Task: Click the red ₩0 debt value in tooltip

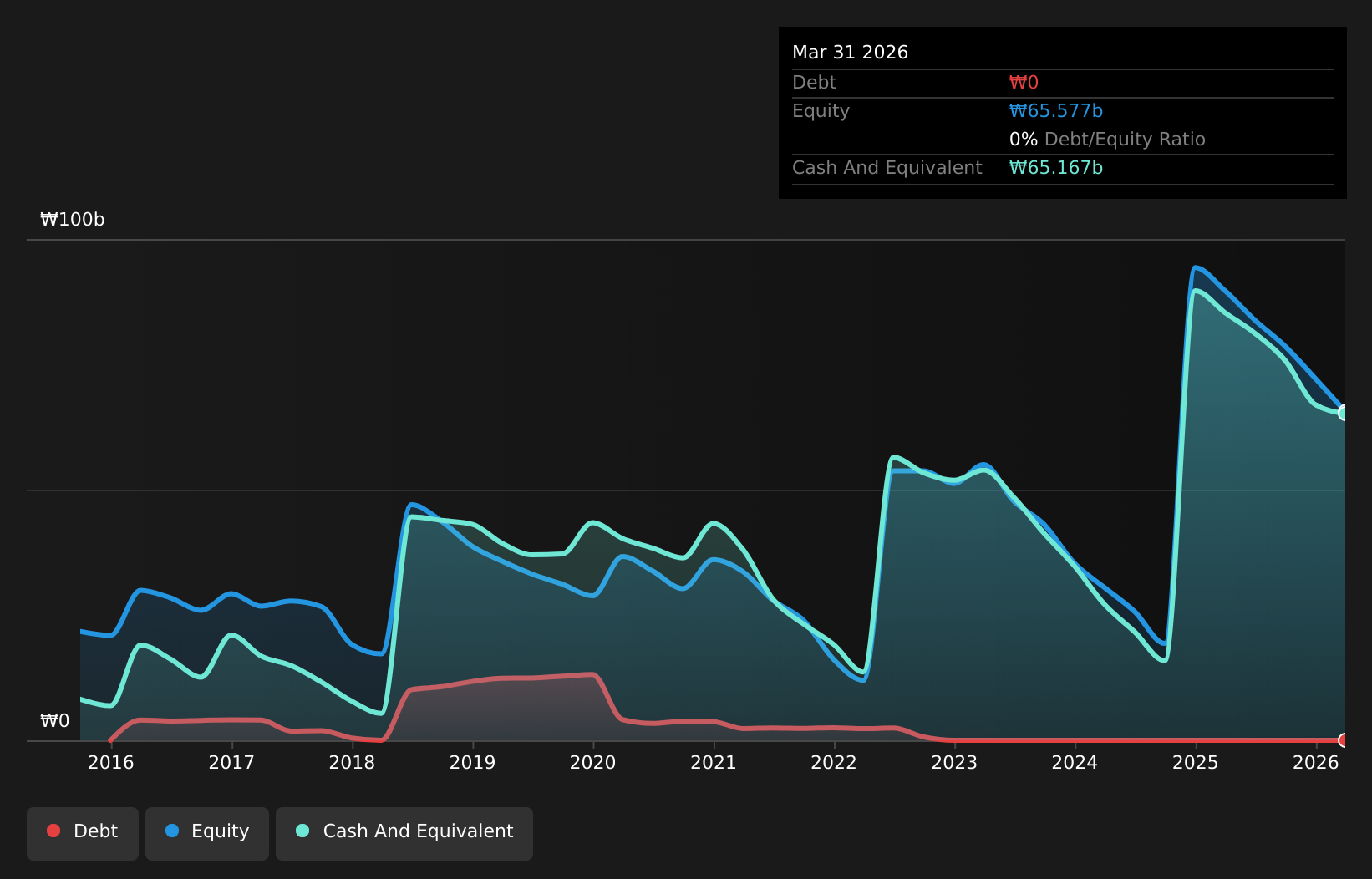Action: tap(1024, 83)
